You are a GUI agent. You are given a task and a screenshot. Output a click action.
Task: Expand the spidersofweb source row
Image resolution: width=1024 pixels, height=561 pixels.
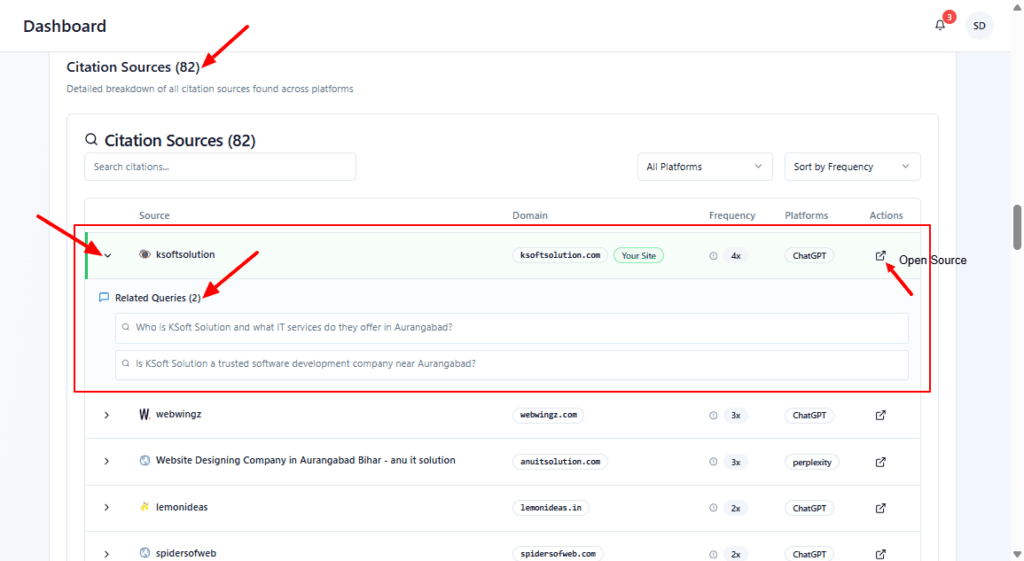pos(107,554)
